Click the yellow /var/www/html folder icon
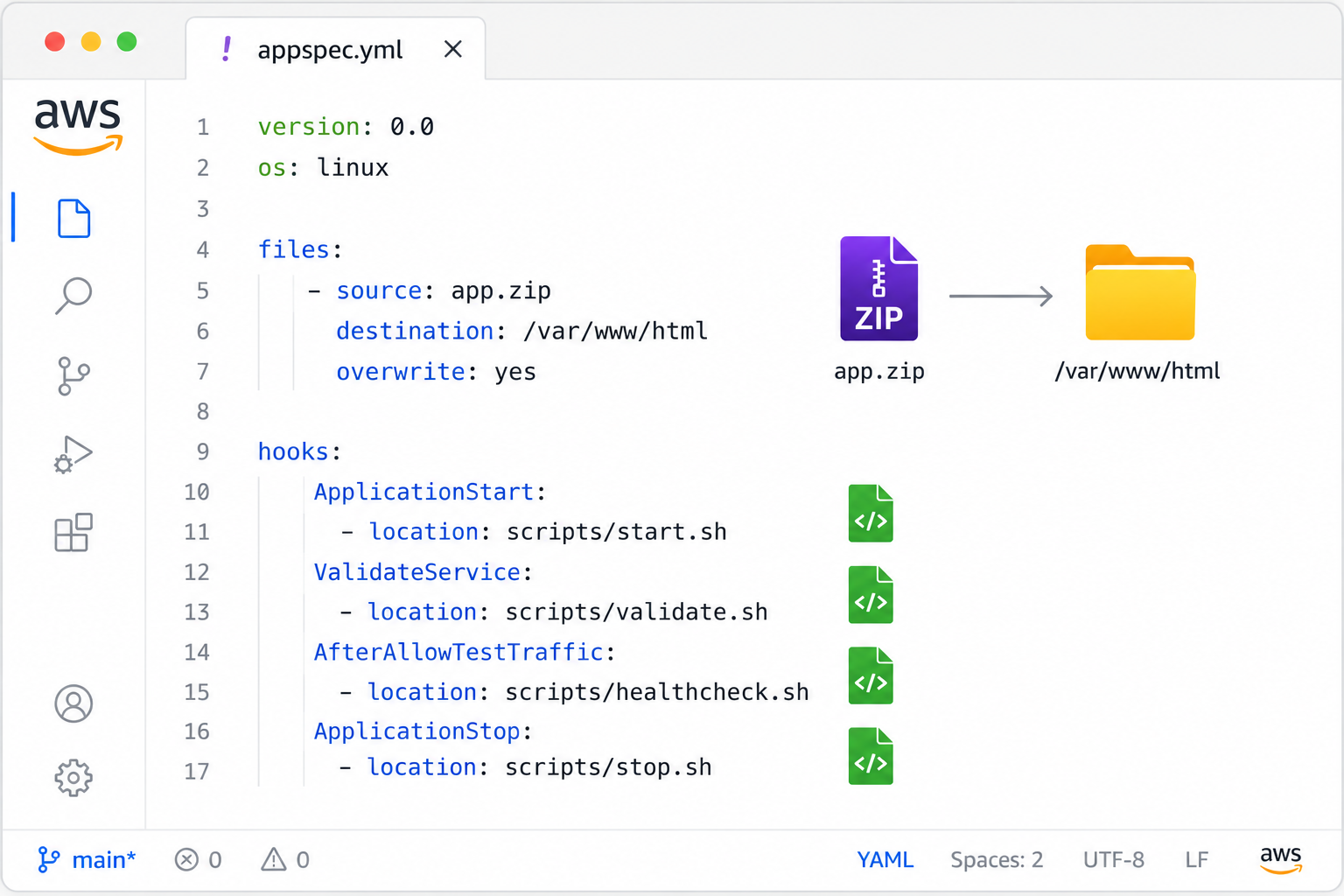Image resolution: width=1344 pixels, height=896 pixels. coord(1140,292)
